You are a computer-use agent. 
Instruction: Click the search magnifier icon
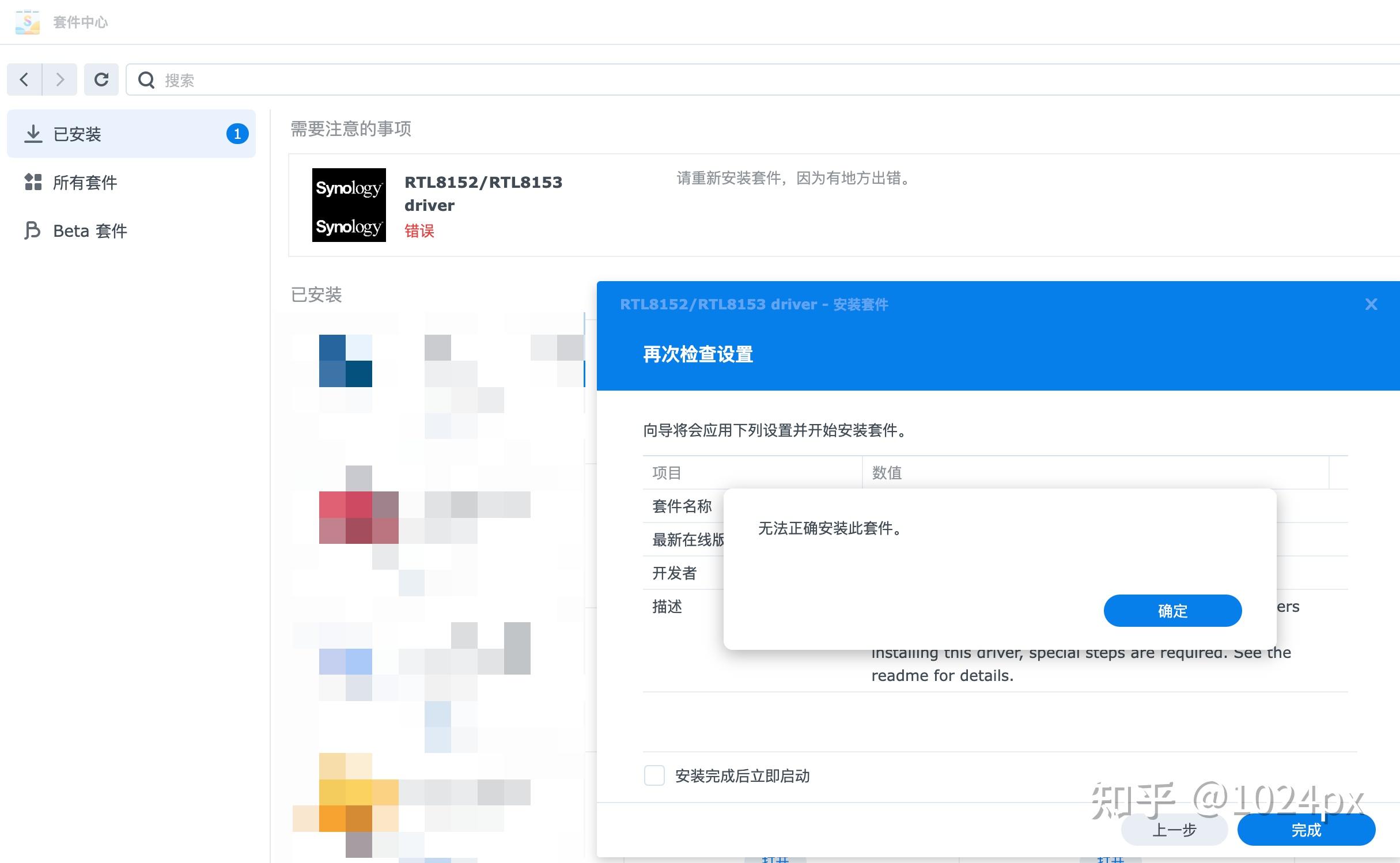point(146,80)
